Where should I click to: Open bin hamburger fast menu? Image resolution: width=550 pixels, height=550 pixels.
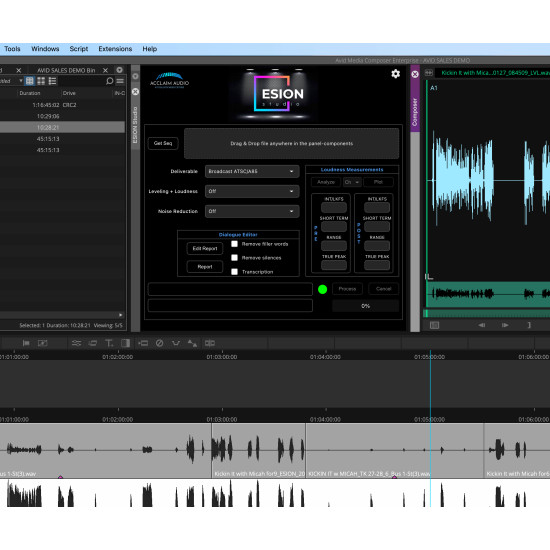click(x=120, y=81)
